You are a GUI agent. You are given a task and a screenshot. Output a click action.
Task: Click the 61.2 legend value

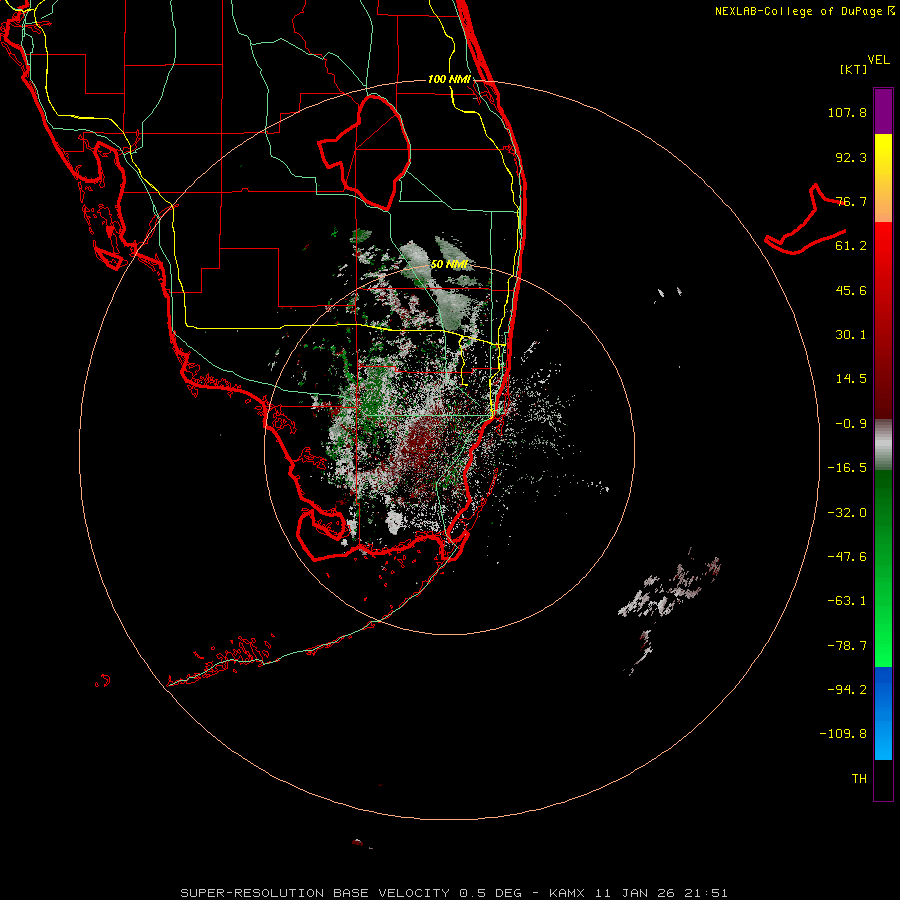coord(851,246)
